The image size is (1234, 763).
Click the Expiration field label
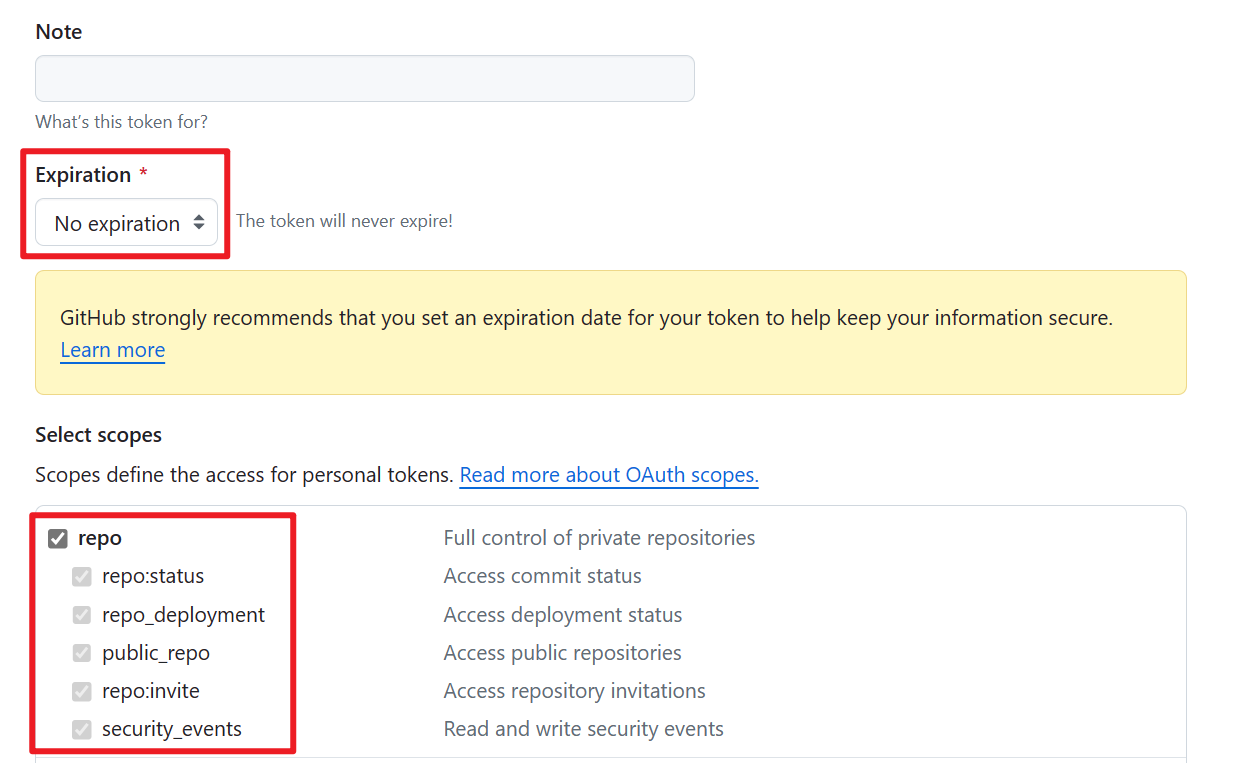tap(83, 175)
